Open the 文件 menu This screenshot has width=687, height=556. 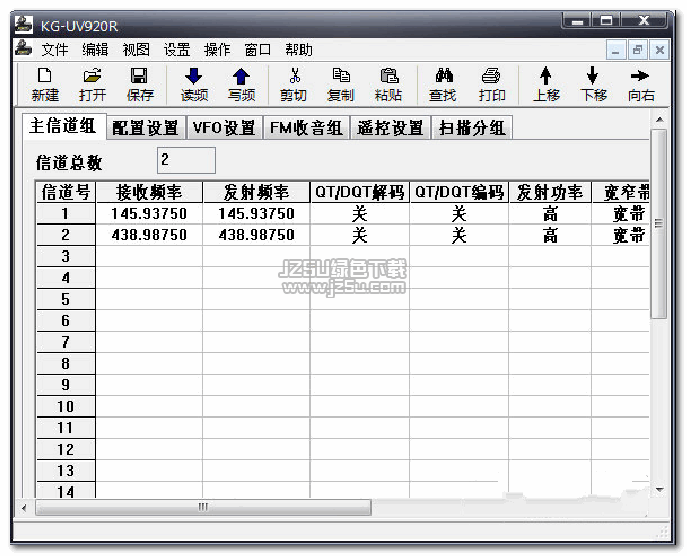[x=55, y=50]
